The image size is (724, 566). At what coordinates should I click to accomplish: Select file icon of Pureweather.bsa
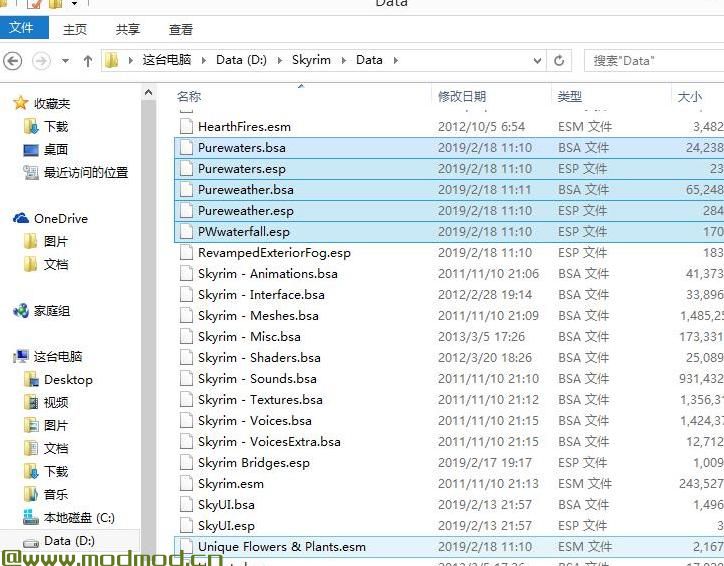(186, 190)
